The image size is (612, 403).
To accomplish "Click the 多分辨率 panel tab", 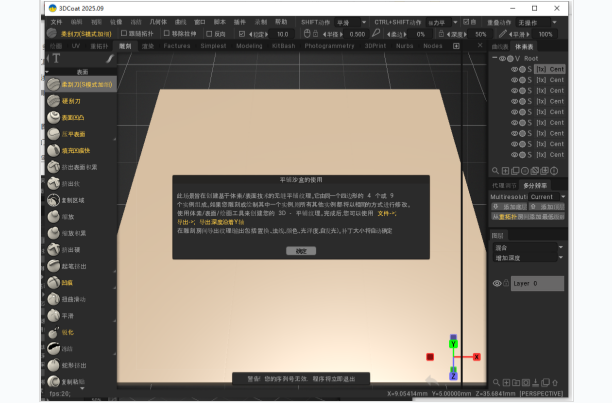I will point(534,185).
